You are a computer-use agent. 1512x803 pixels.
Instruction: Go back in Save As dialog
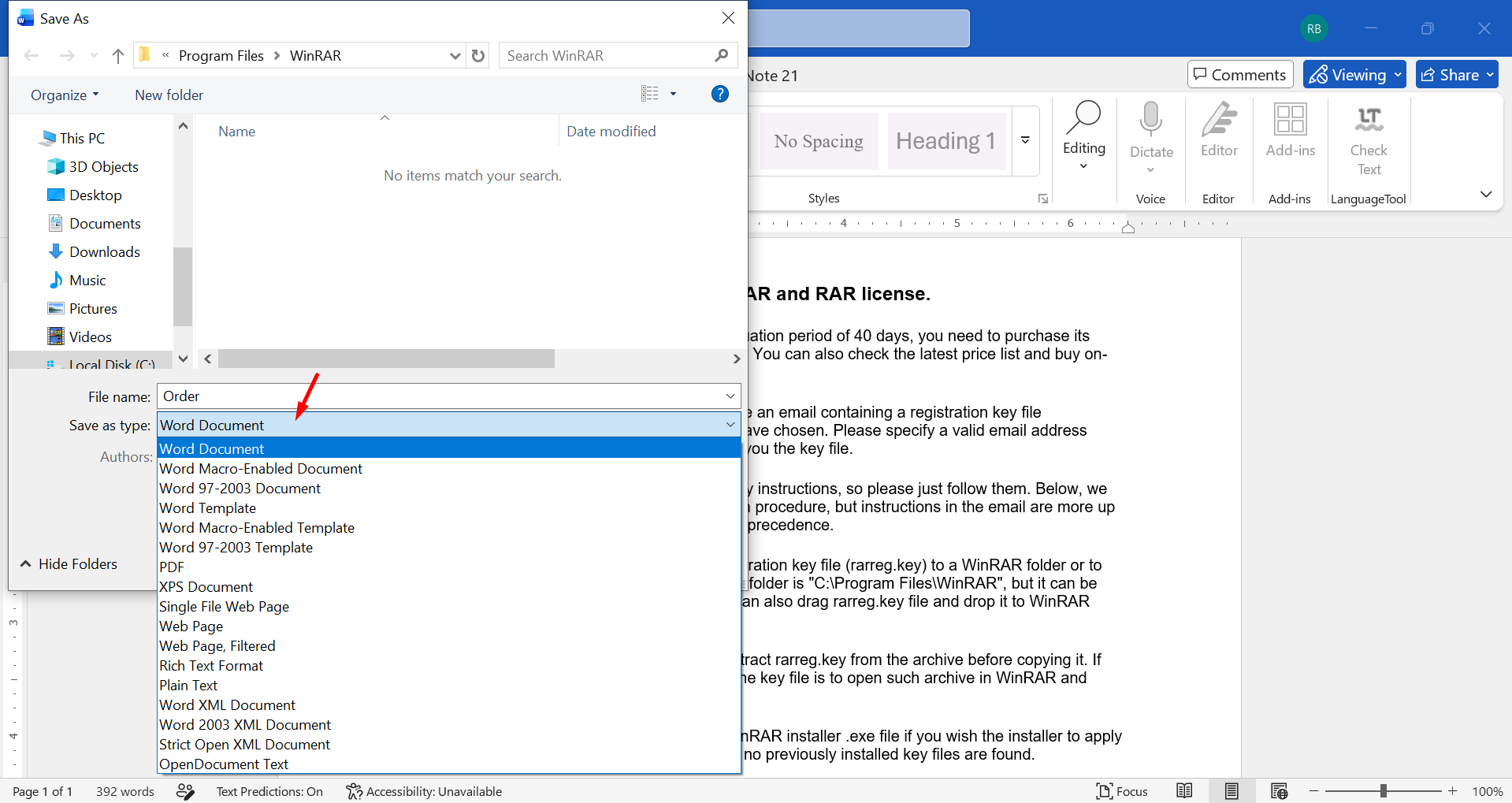32,56
